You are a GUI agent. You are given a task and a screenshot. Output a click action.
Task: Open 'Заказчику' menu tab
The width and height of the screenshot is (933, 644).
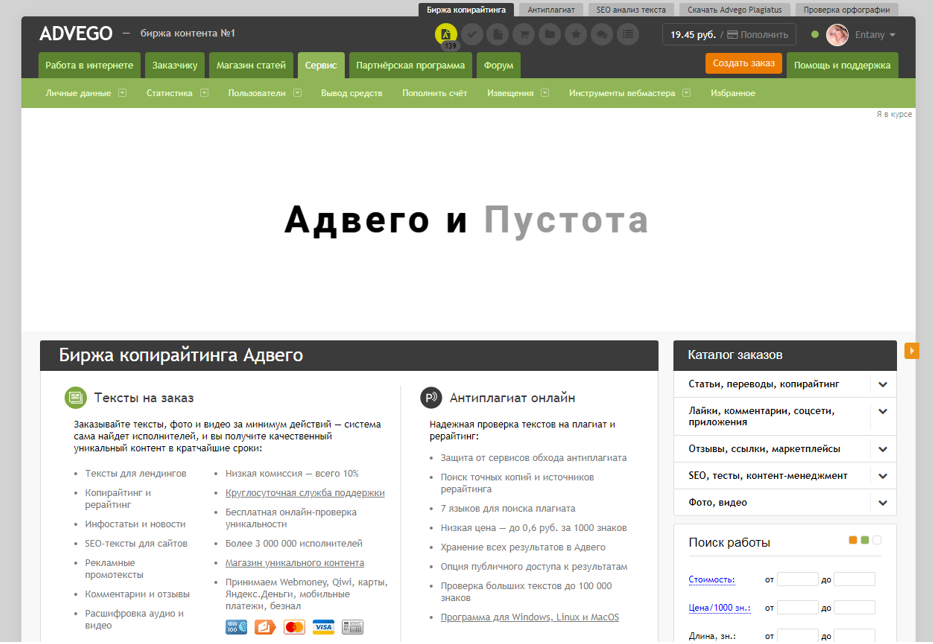tap(174, 65)
